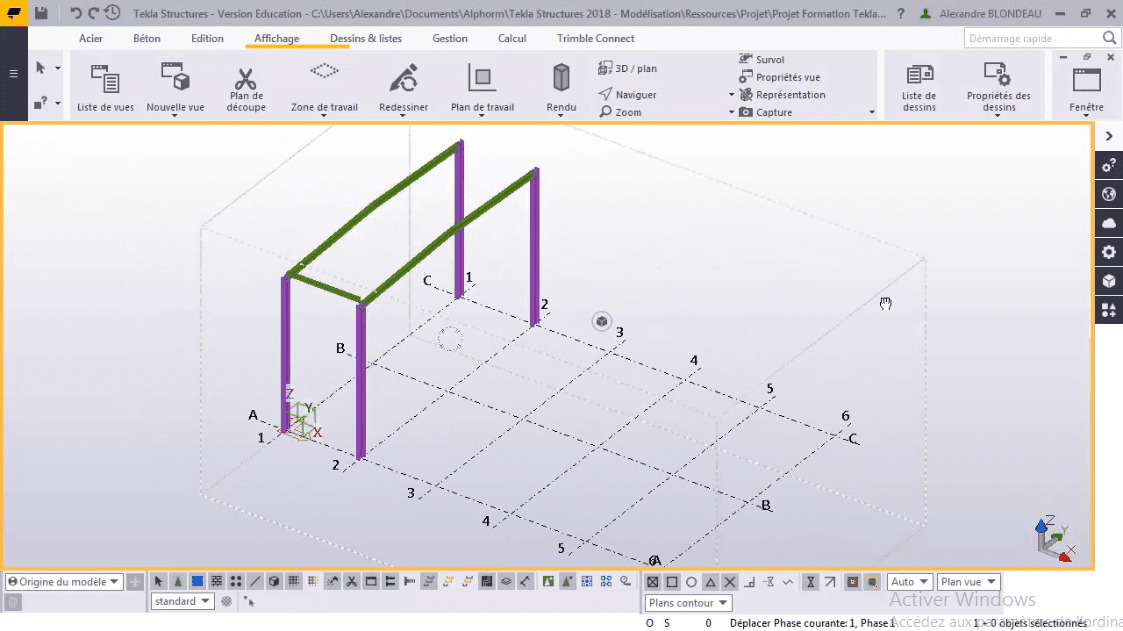
Task: Toggle Snap to intersection X switch
Action: point(730,582)
